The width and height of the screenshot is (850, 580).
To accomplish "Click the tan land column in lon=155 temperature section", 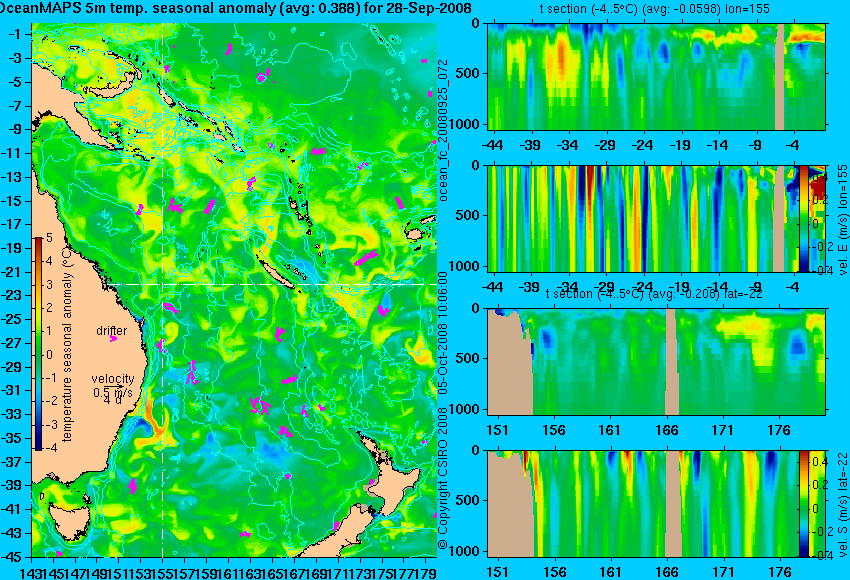I will pos(780,76).
